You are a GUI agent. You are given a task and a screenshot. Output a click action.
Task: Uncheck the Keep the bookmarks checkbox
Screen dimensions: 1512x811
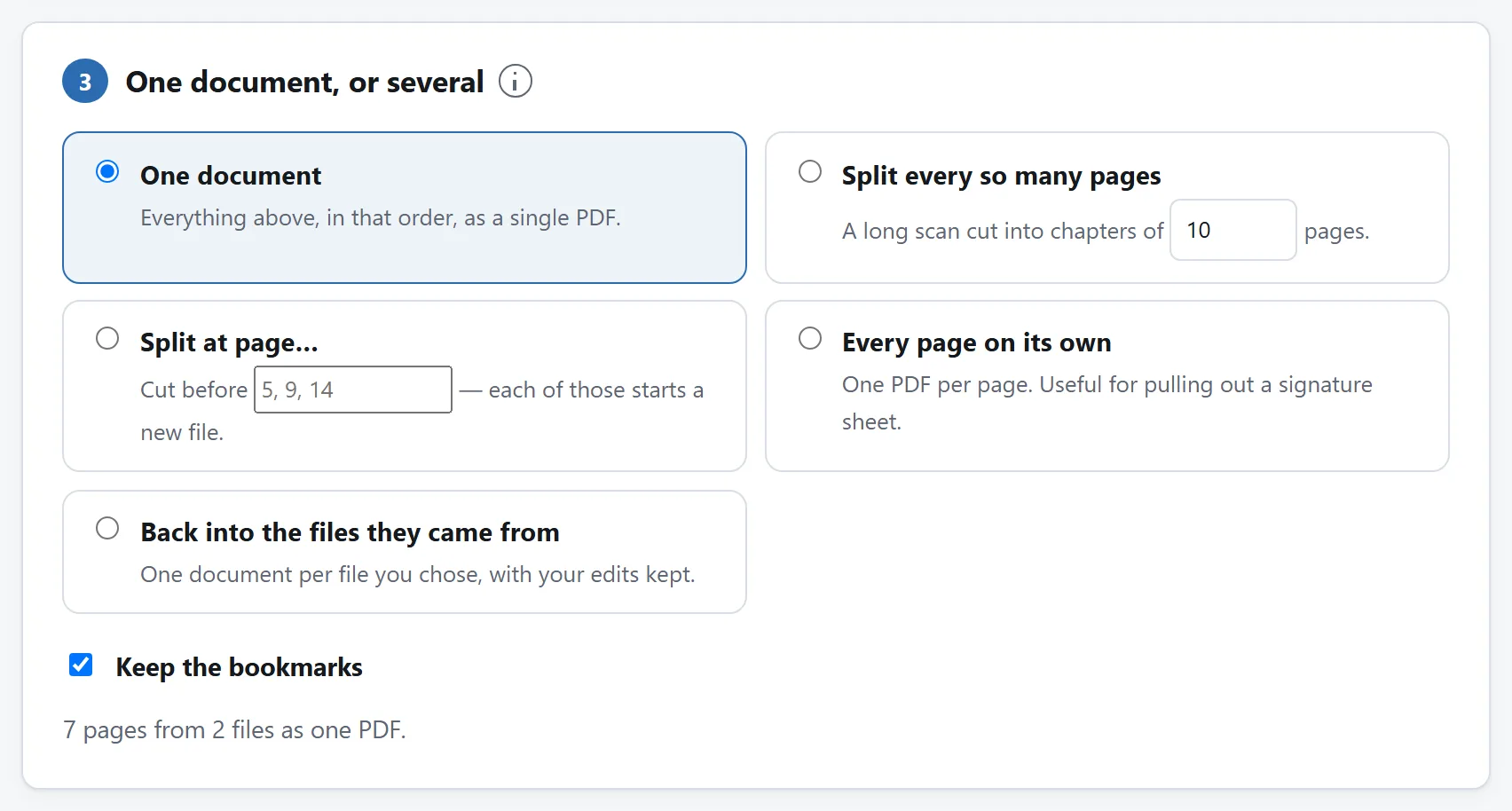pyautogui.click(x=81, y=665)
